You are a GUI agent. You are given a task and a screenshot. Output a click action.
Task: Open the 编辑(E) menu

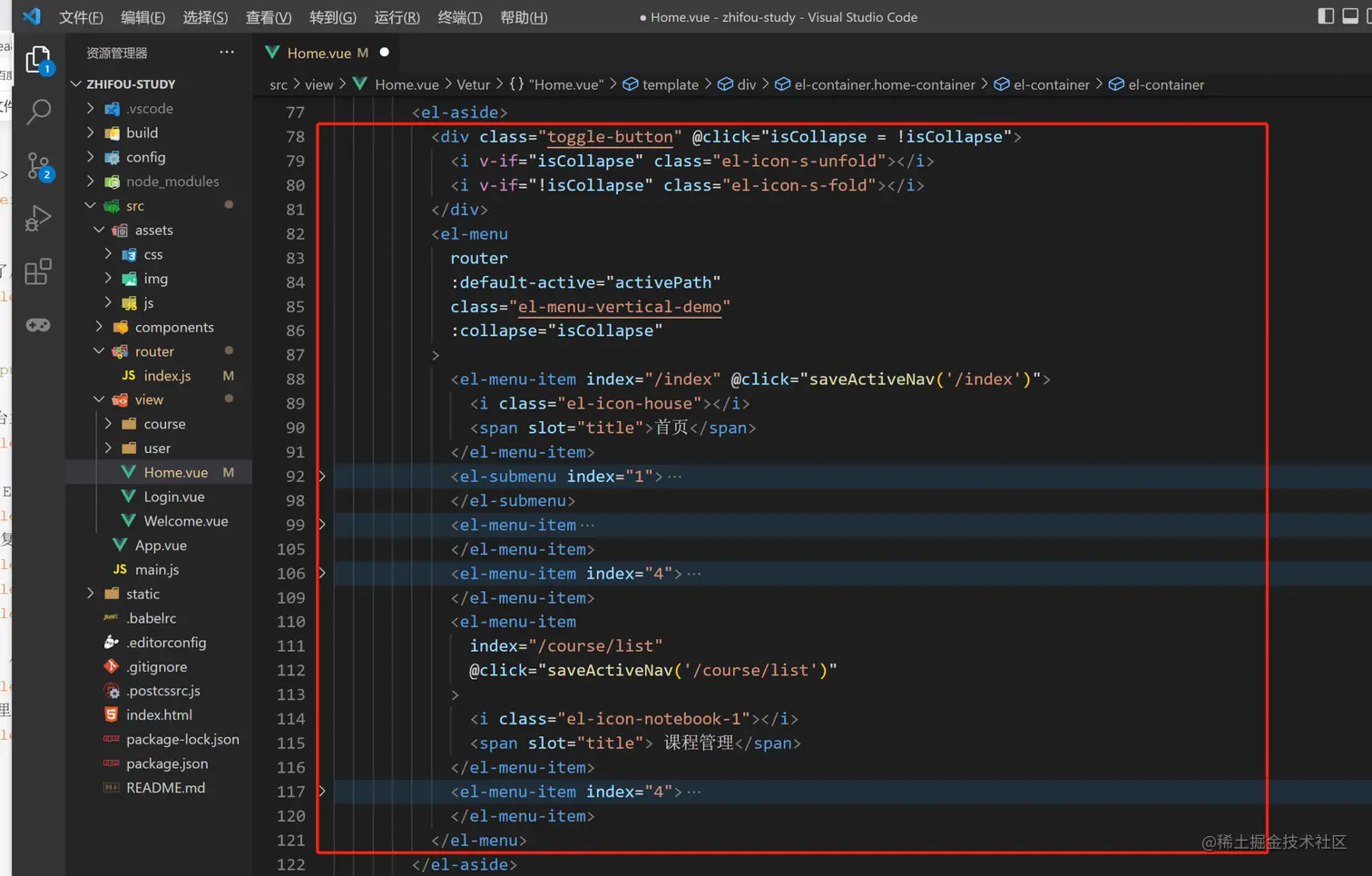[x=142, y=17]
